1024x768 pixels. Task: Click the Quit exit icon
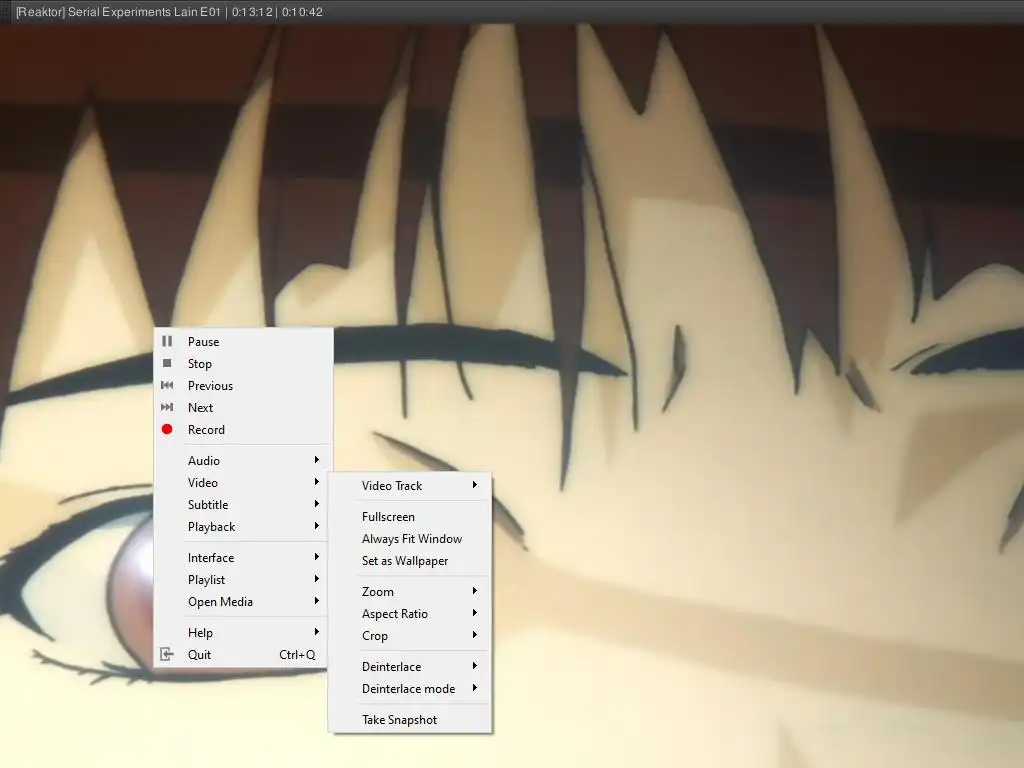[x=167, y=654]
